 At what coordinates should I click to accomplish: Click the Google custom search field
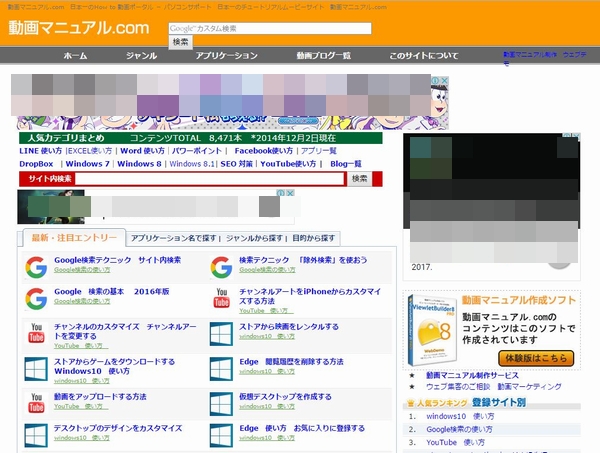(270, 28)
